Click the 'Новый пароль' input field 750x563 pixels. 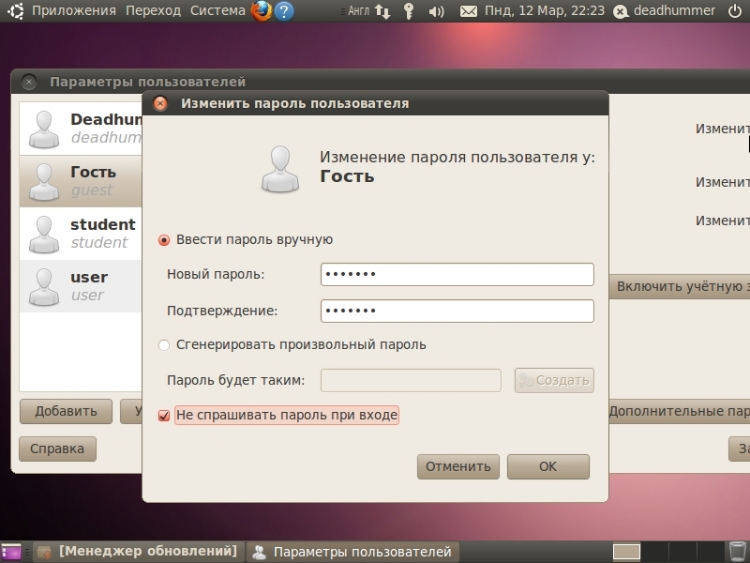click(x=457, y=275)
